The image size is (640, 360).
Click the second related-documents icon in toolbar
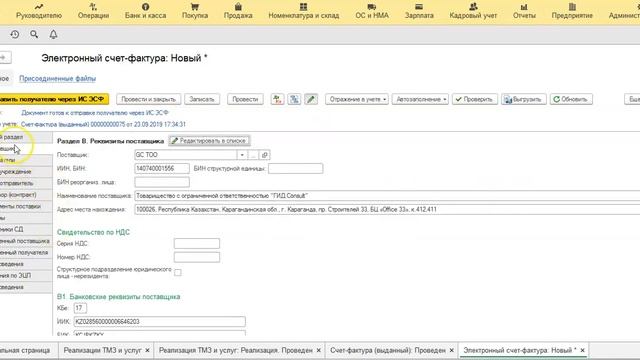pyautogui.click(x=294, y=99)
